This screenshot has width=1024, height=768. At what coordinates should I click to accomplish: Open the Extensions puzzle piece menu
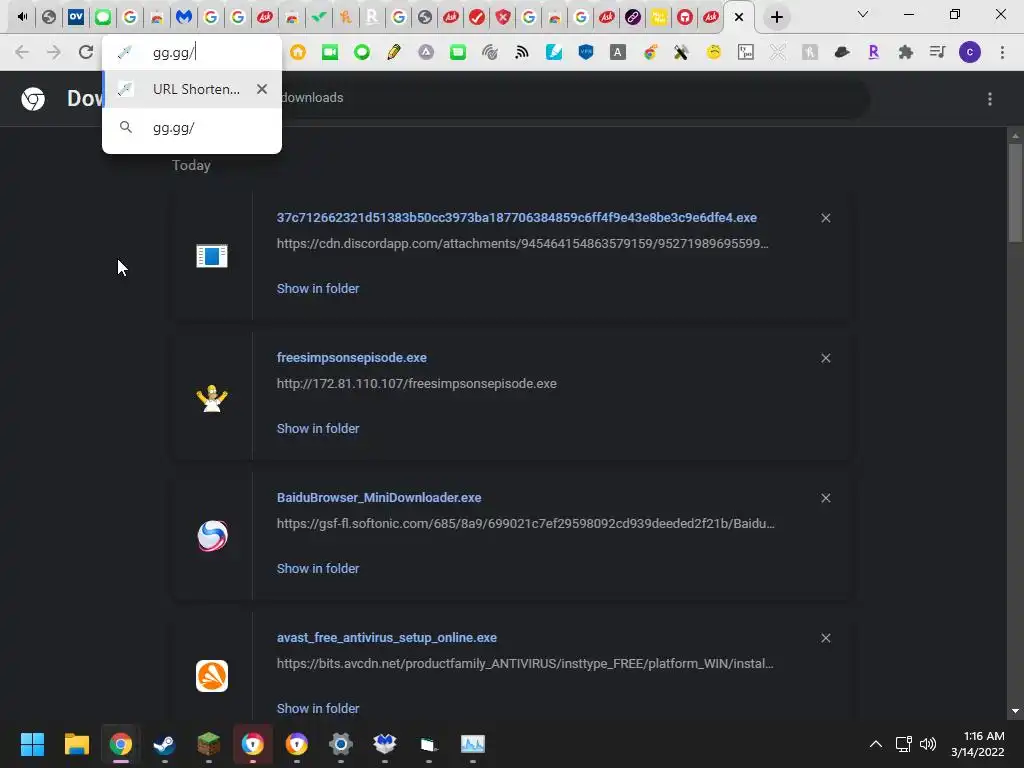click(x=906, y=52)
